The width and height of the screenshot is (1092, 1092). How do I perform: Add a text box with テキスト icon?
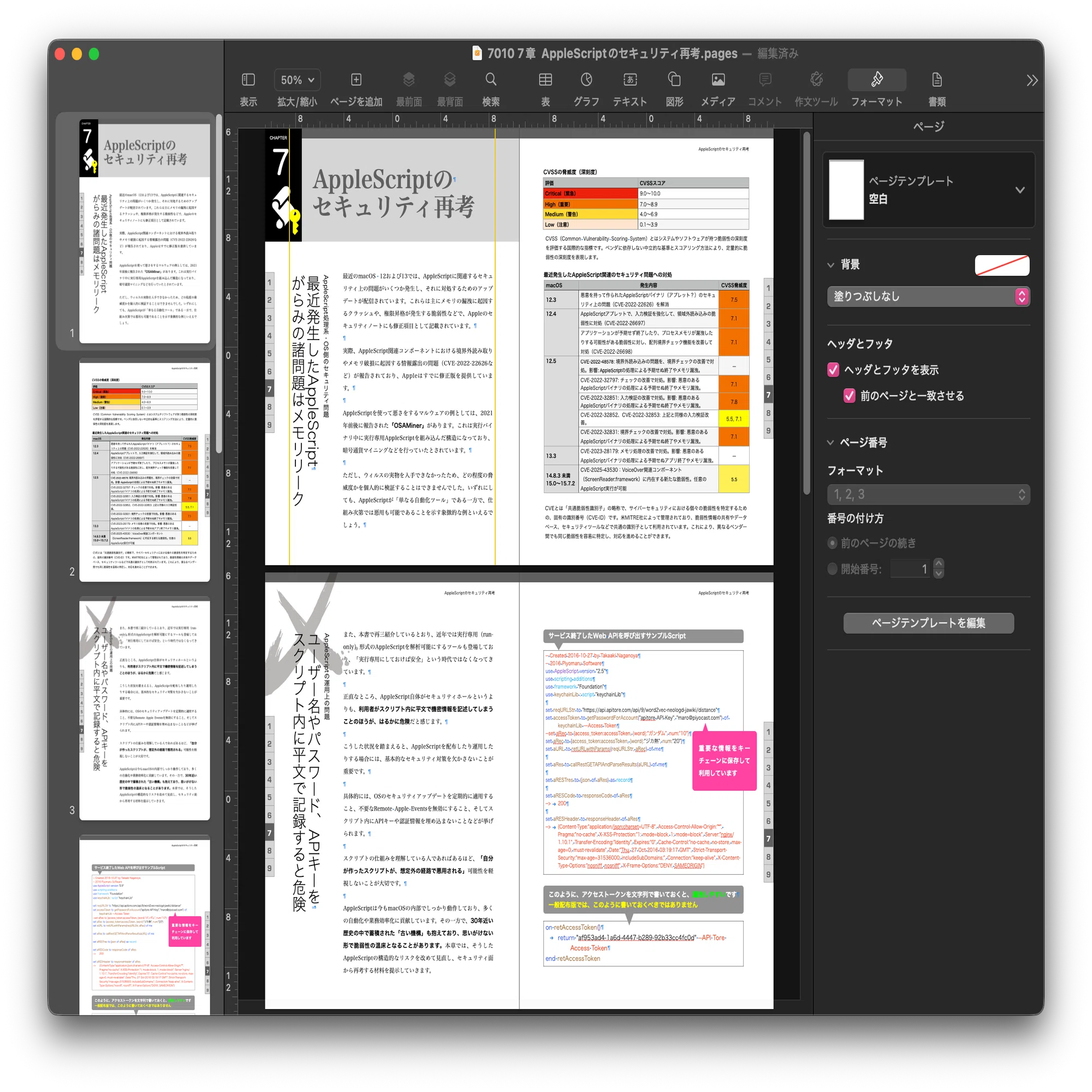pos(630,80)
